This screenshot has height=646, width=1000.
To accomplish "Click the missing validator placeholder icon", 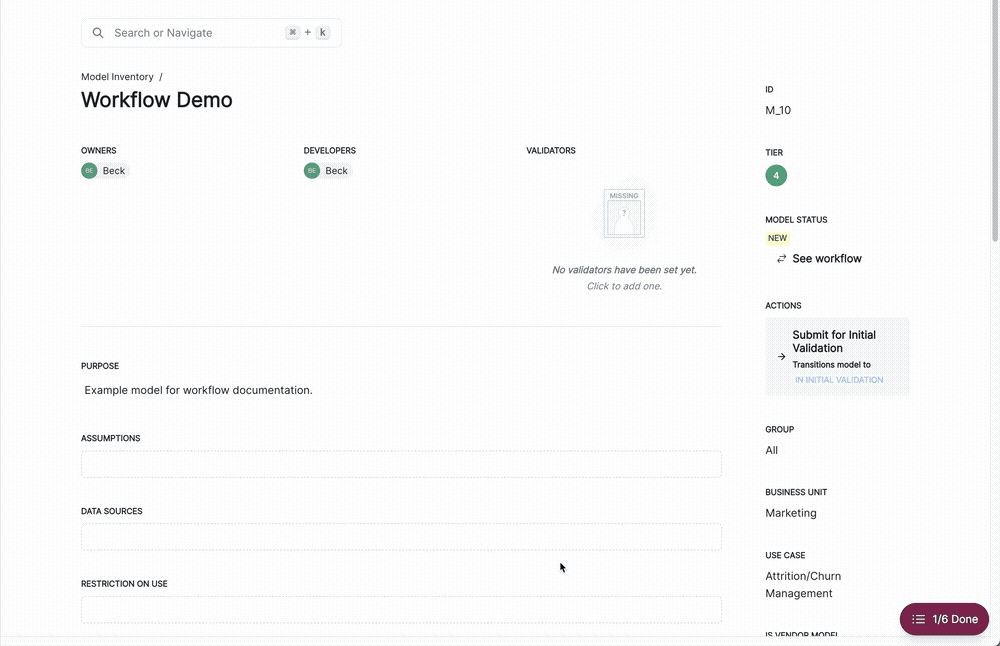I will [623, 212].
